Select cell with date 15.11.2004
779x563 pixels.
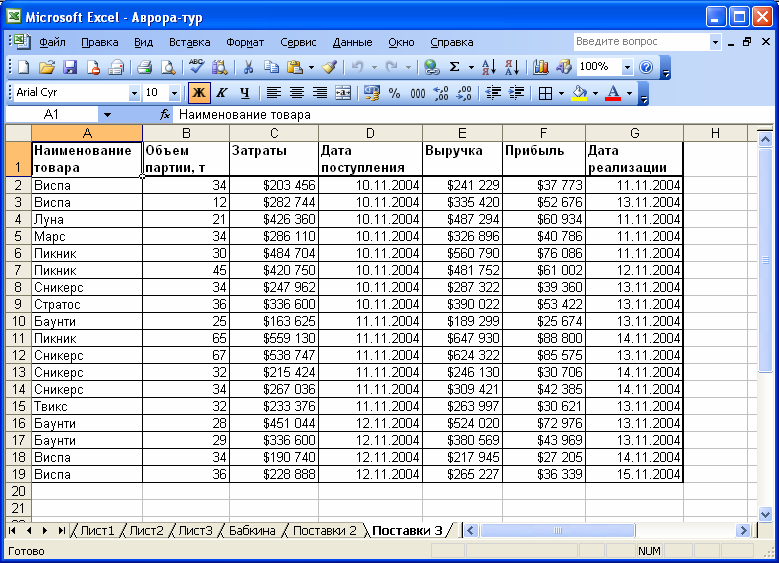point(634,475)
